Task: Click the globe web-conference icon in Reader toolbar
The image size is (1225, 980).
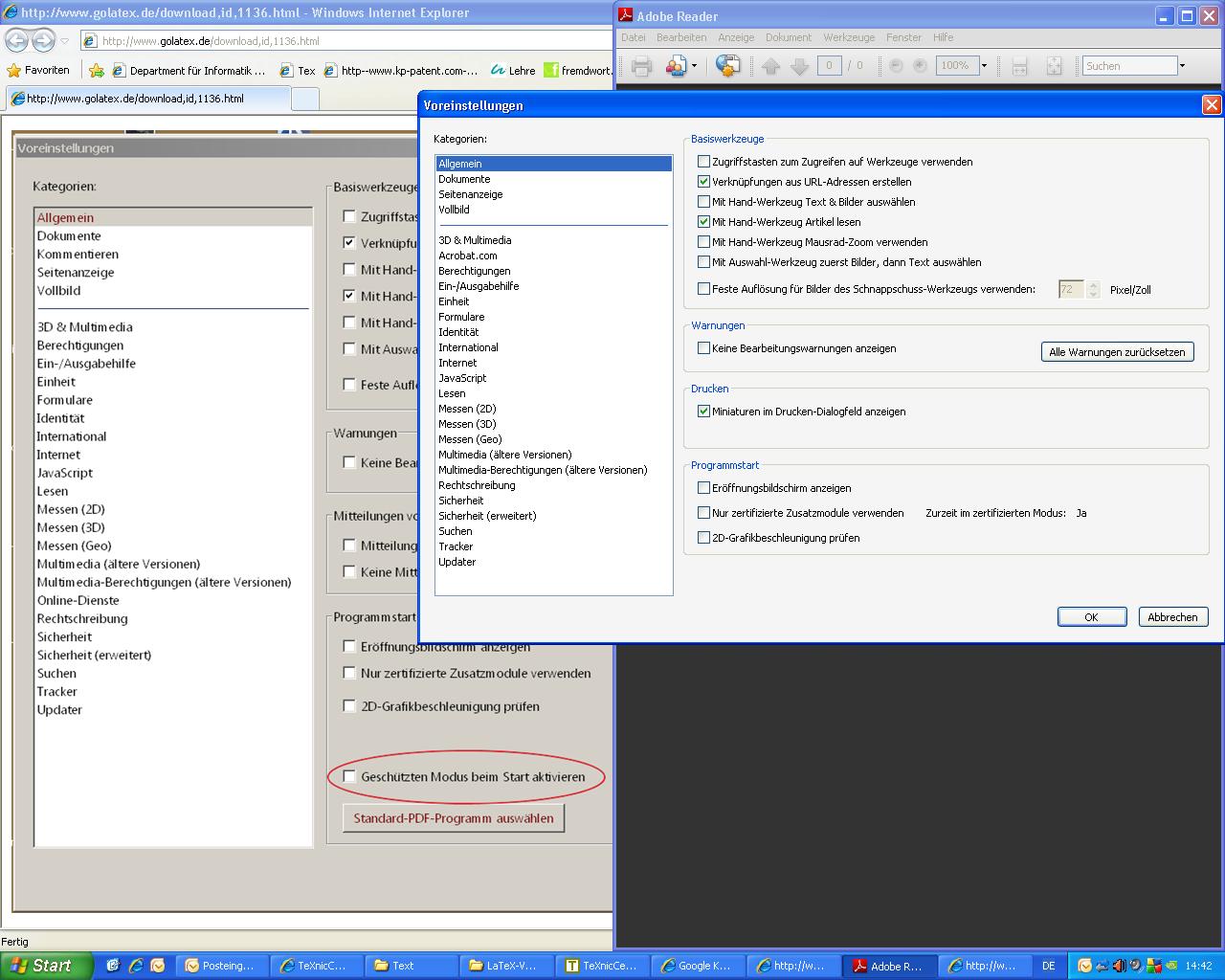Action: 727,66
